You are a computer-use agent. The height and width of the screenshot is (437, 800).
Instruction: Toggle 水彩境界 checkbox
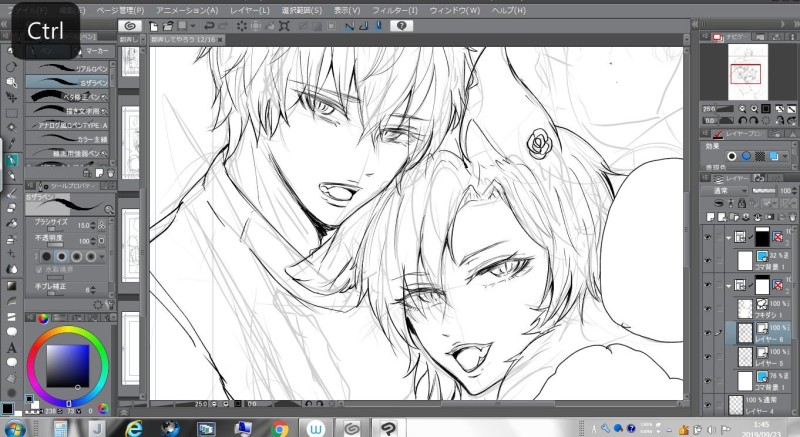[x=39, y=269]
